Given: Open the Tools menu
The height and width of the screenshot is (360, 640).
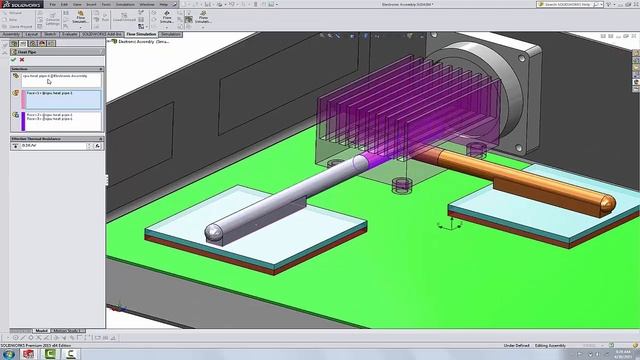Looking at the screenshot, I should click(106, 4).
